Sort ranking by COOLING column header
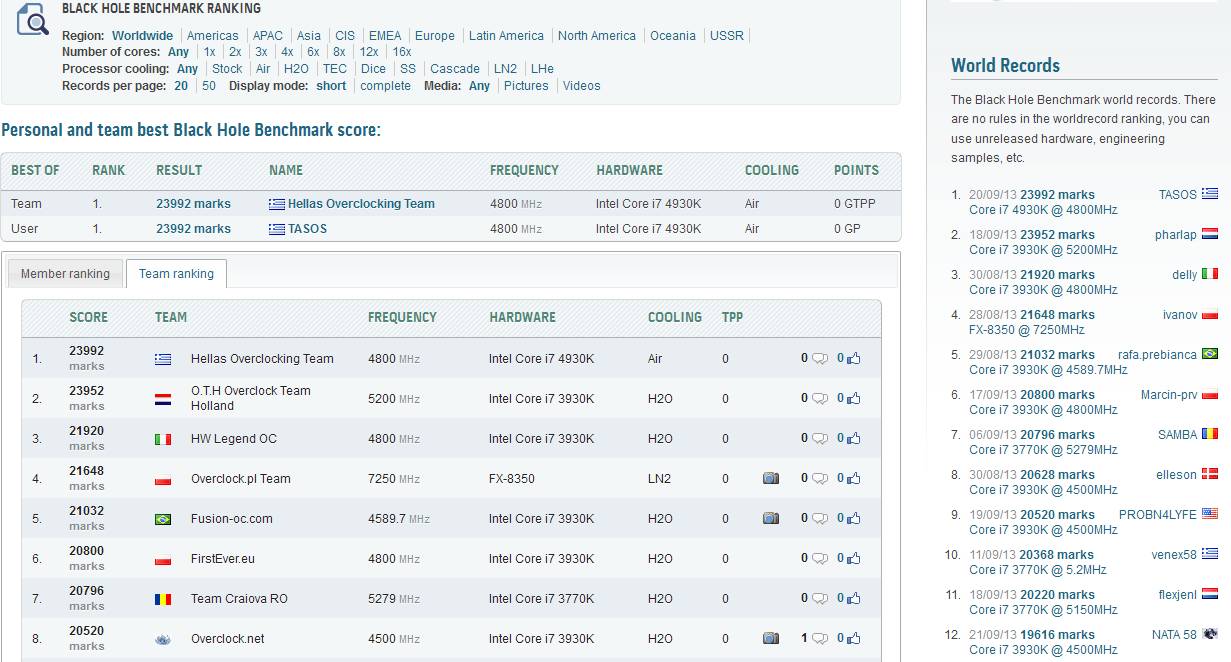The height and width of the screenshot is (662, 1231). click(675, 317)
